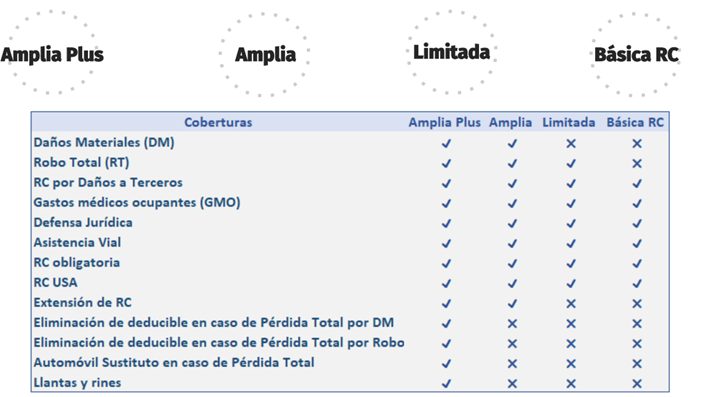
Task: Click the X mark for Daños Materiales under Limitada
Action: pyautogui.click(x=571, y=144)
